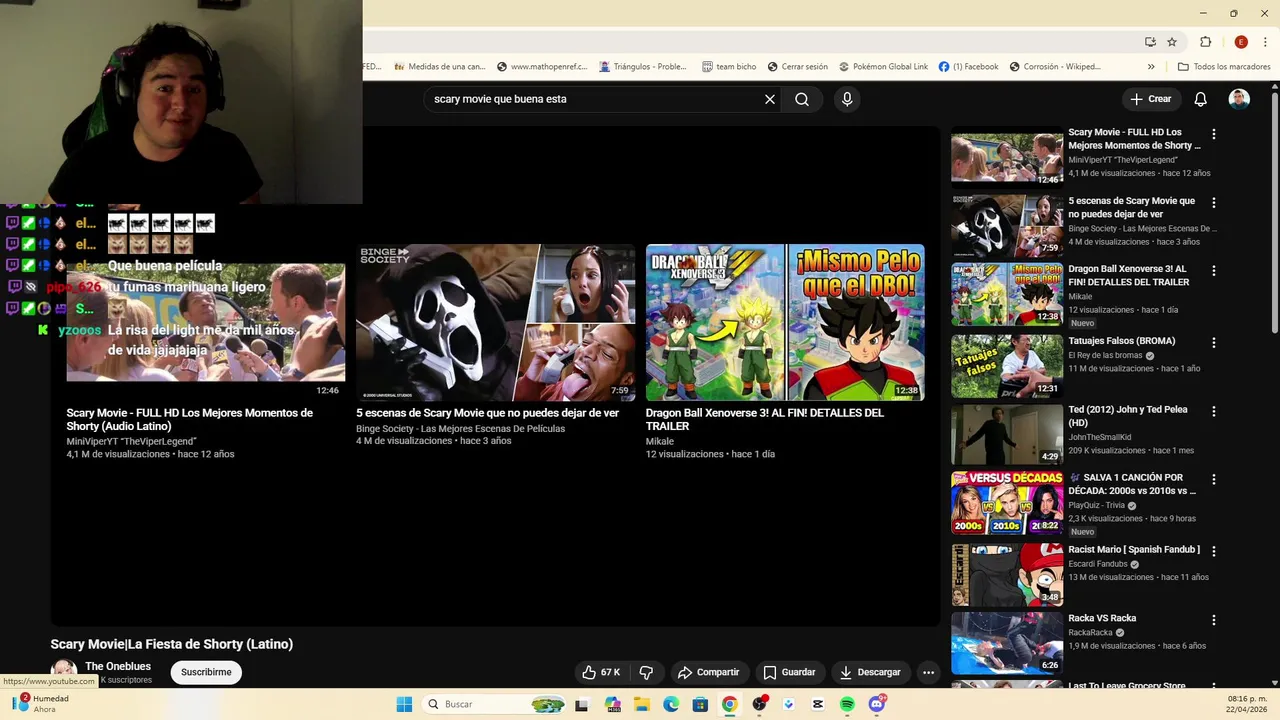Open taskbar clock and date
Viewport: 1280px width, 720px height.
tap(1247, 704)
